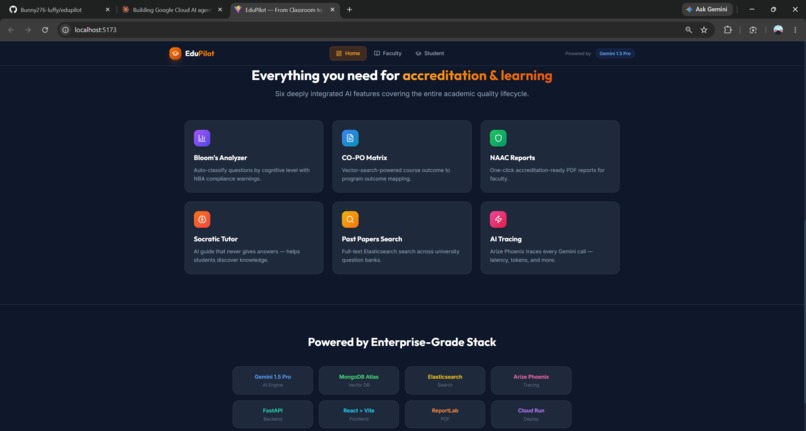Click the browser forward arrow
Screen dimensions: 806x431
[x=28, y=30]
